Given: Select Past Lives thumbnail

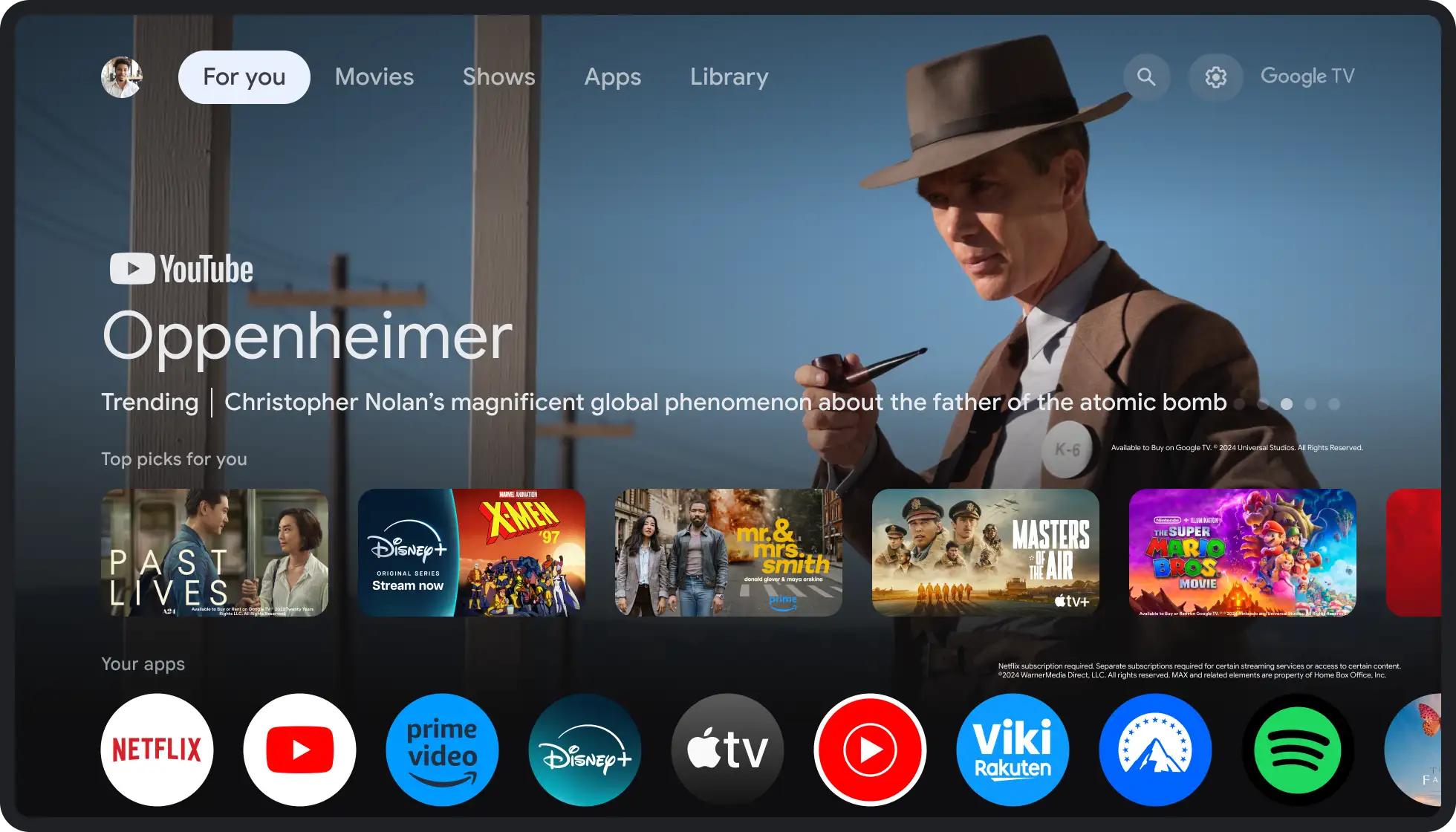Looking at the screenshot, I should [214, 553].
